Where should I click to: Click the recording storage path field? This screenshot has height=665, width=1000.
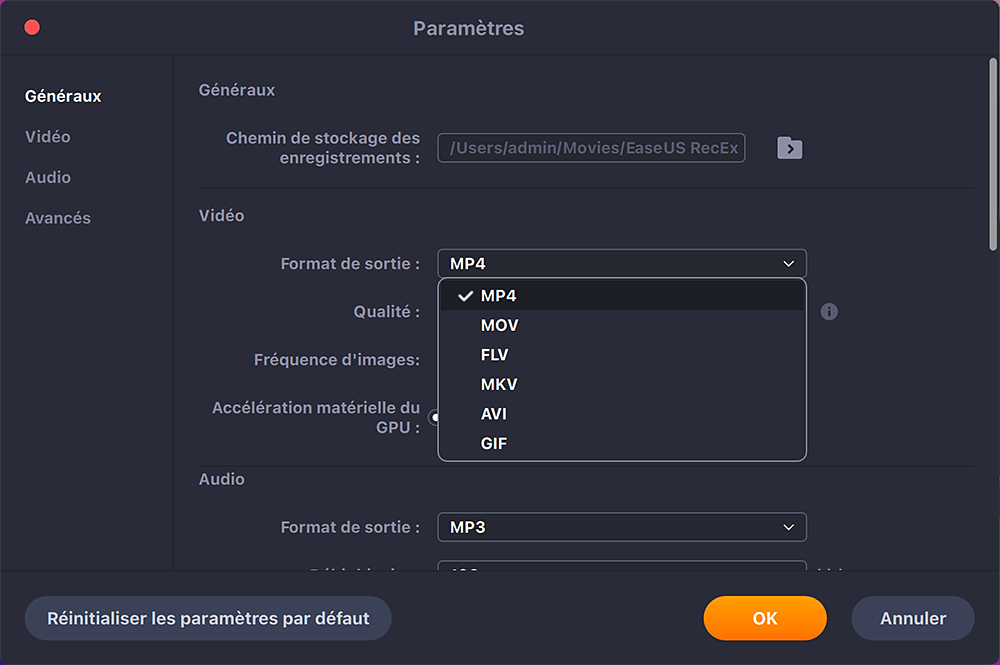click(591, 148)
